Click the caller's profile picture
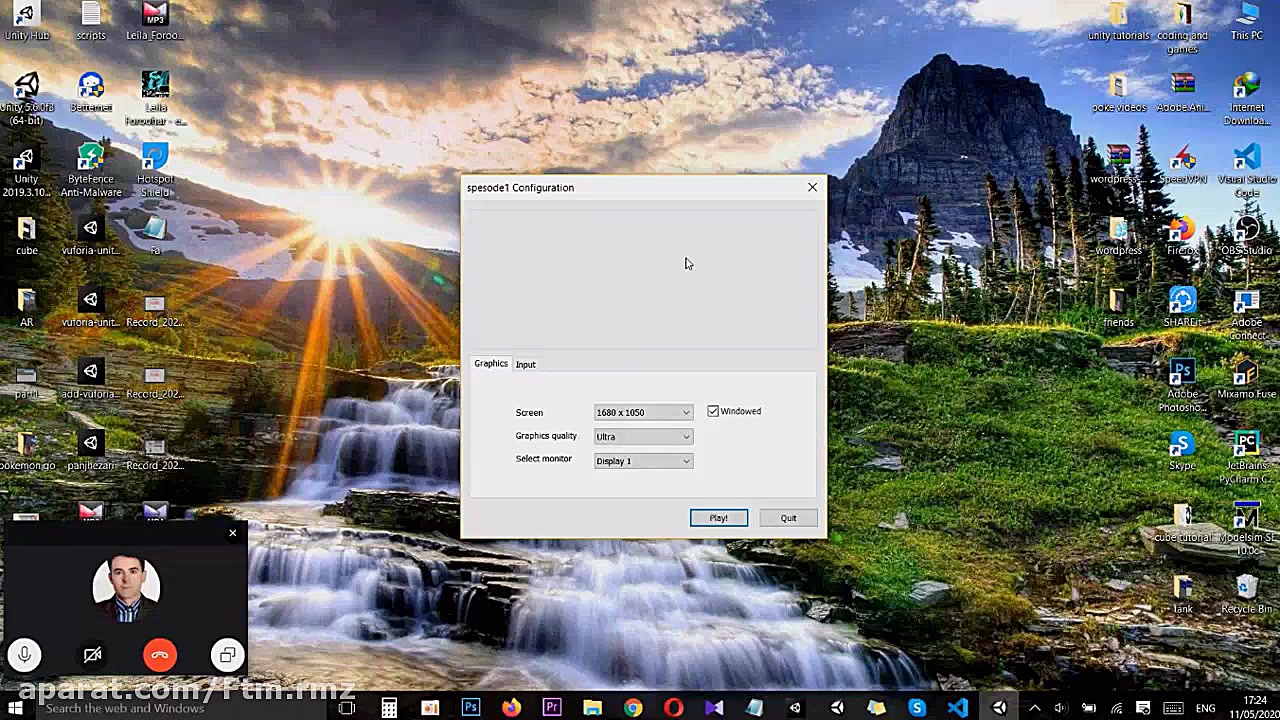This screenshot has width=1280, height=720. [x=126, y=588]
